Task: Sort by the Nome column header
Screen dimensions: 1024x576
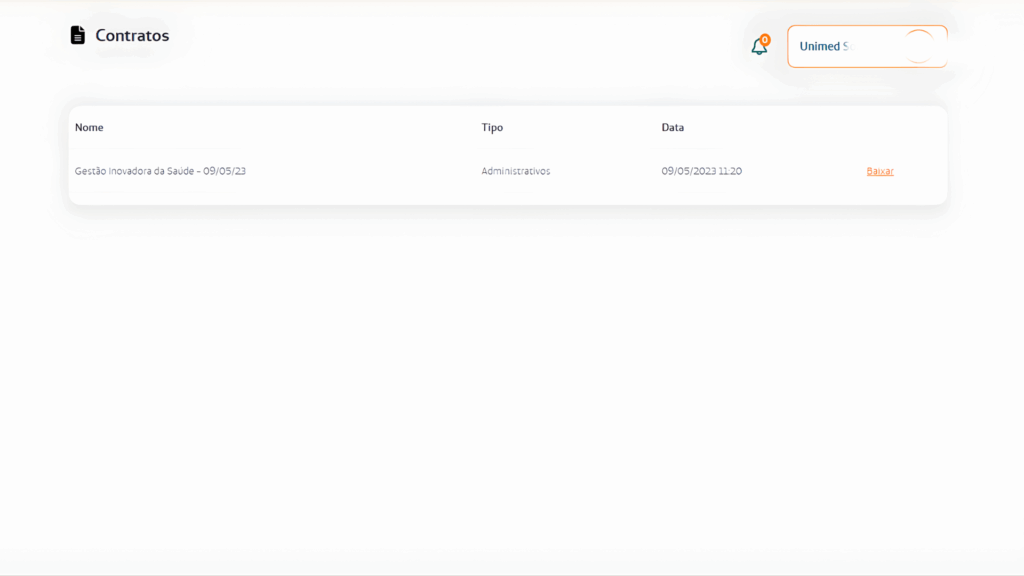Action: (x=89, y=128)
